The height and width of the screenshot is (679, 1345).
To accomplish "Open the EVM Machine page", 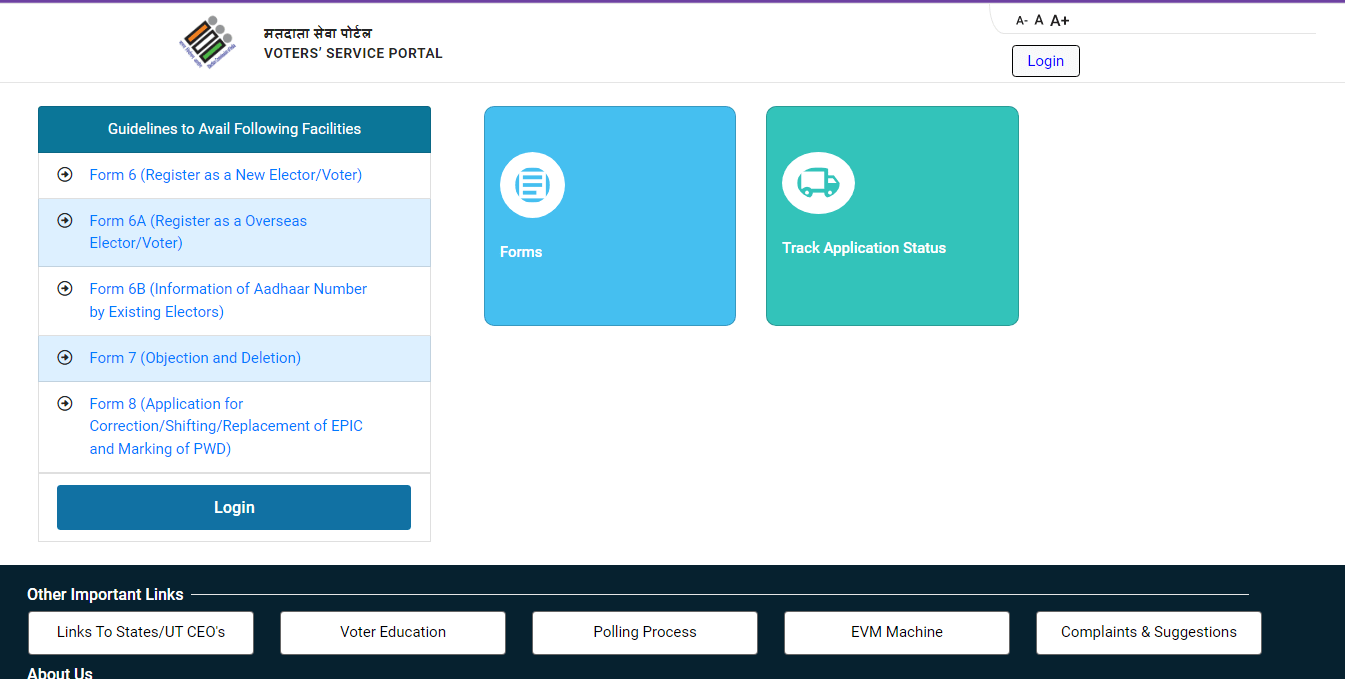I will (x=896, y=632).
